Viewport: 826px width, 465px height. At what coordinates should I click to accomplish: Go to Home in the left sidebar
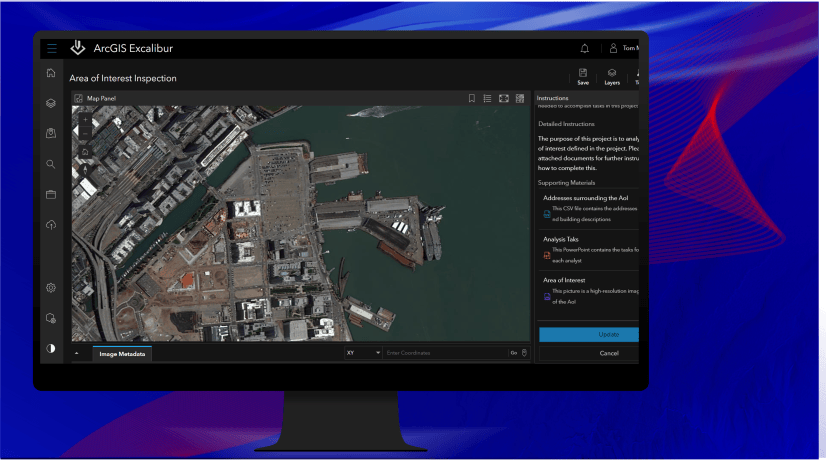coord(51,73)
